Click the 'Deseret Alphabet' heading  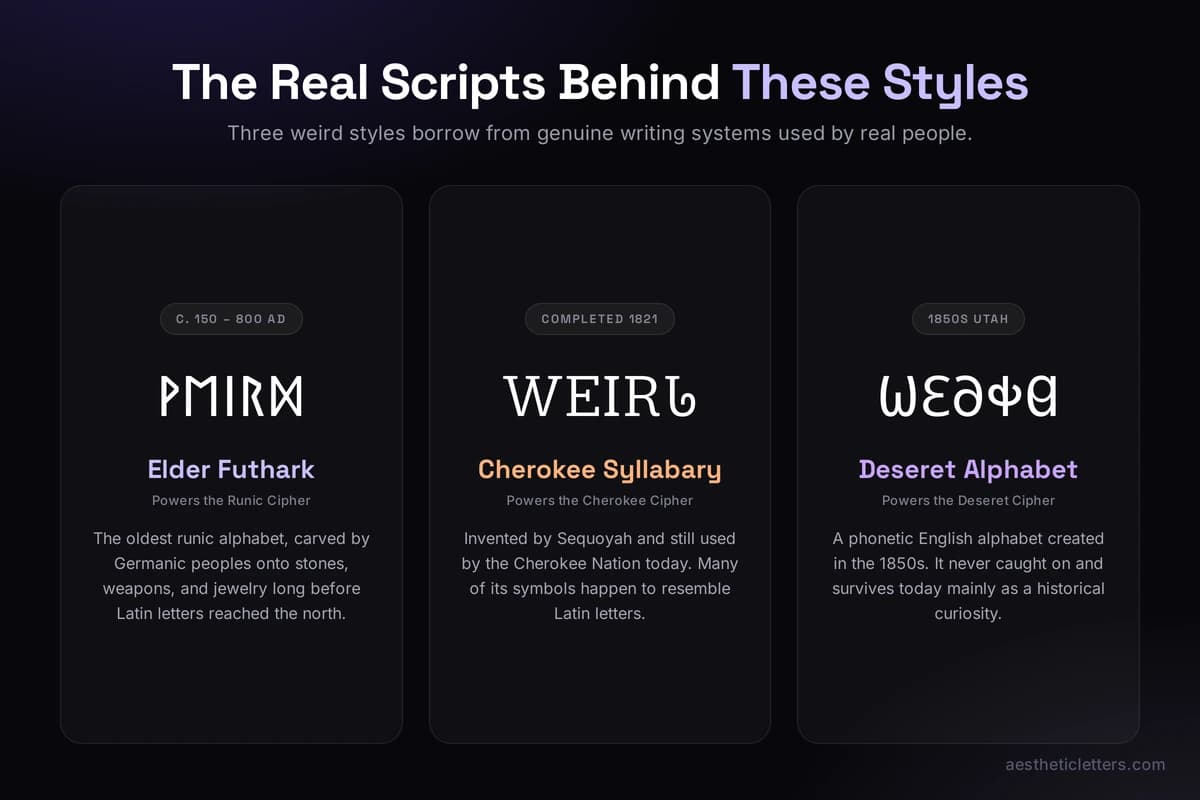pos(968,469)
